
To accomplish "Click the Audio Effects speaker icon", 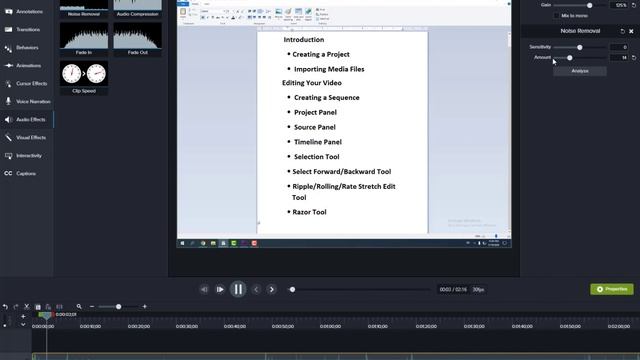I will coord(8,120).
